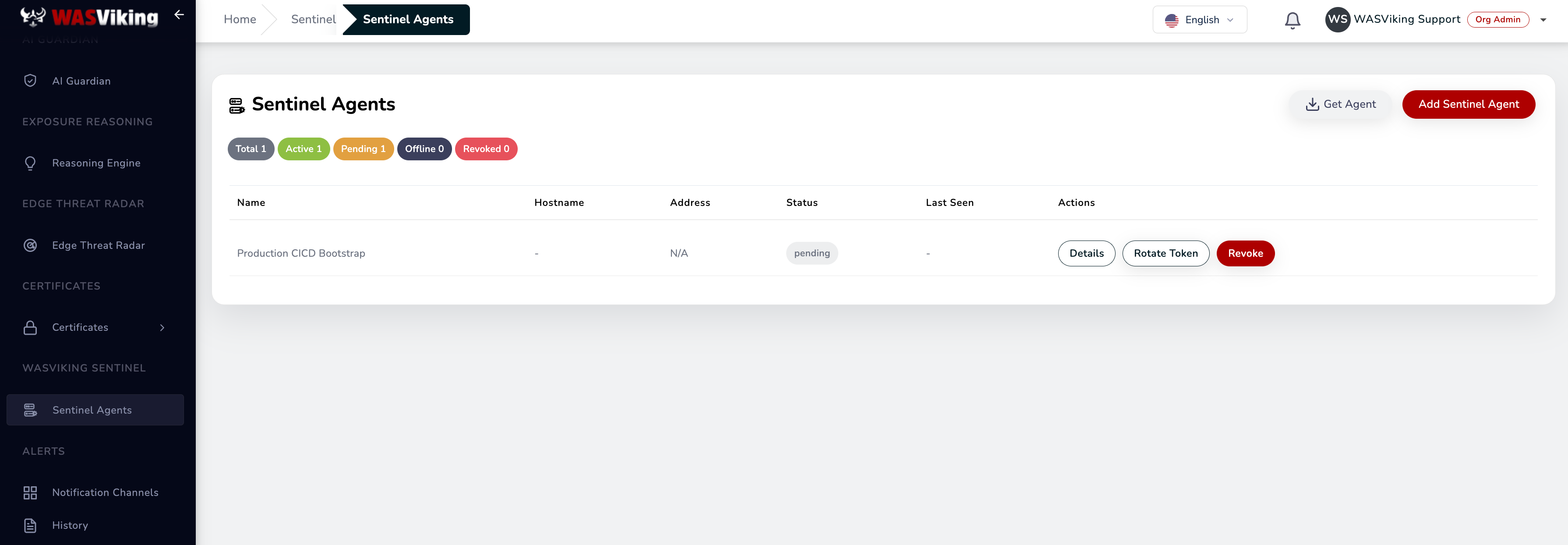
Task: Click the ALERTS section label
Action: [x=44, y=451]
